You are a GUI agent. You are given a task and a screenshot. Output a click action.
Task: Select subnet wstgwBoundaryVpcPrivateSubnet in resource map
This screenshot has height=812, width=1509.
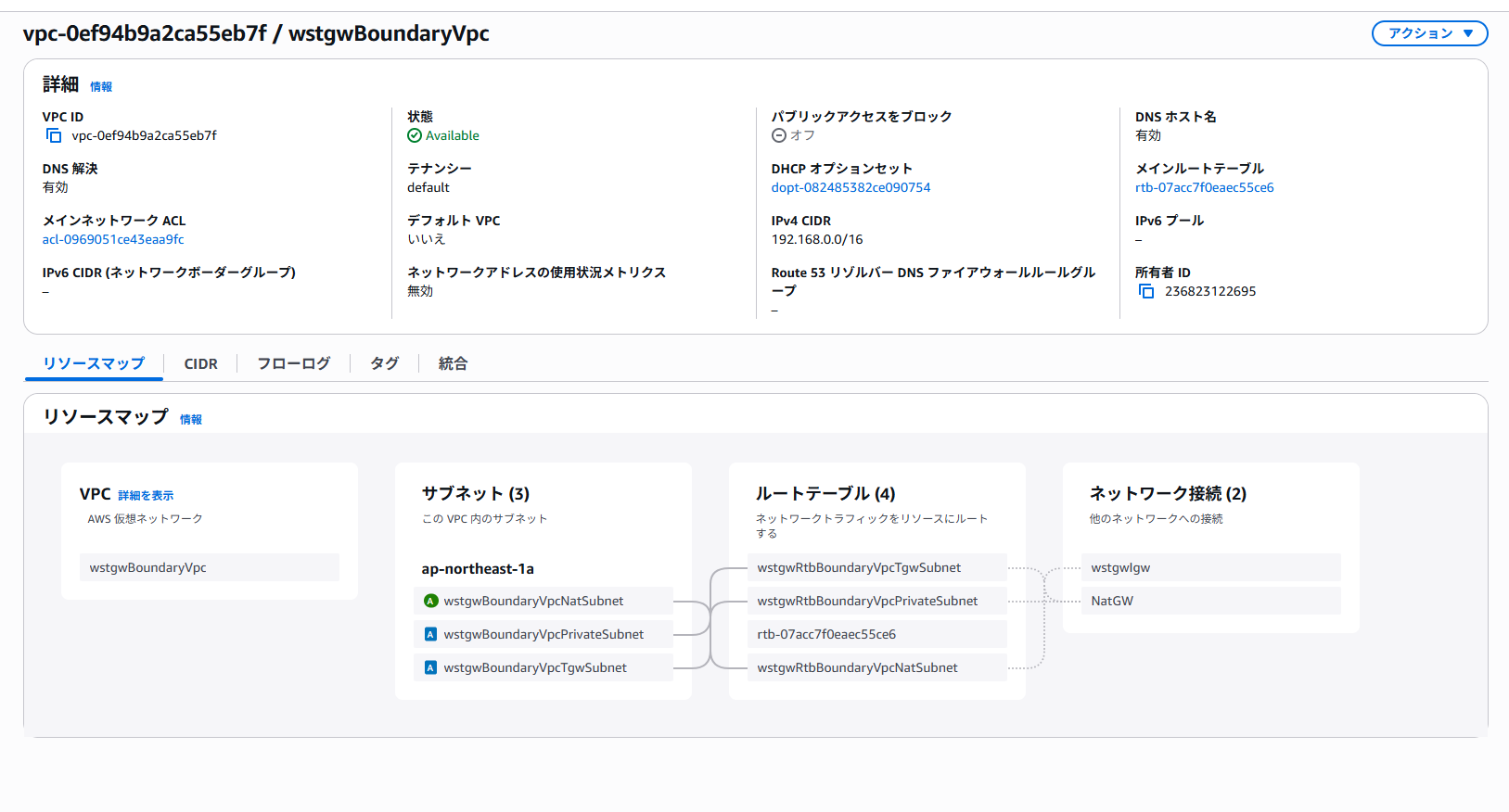[x=543, y=634]
